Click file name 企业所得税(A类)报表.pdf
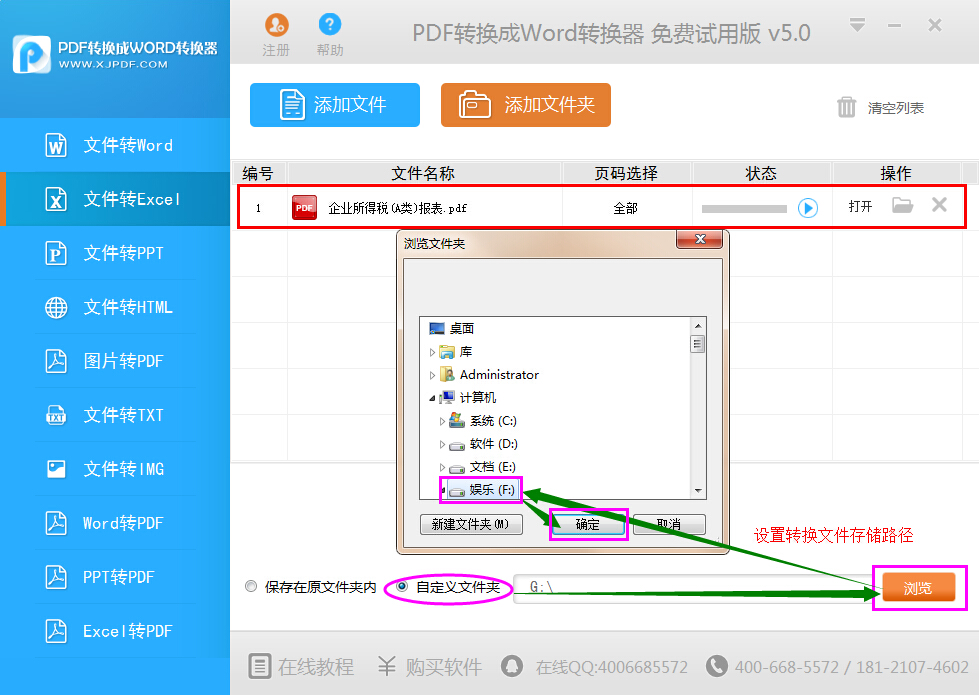This screenshot has height=695, width=979. pyautogui.click(x=398, y=208)
